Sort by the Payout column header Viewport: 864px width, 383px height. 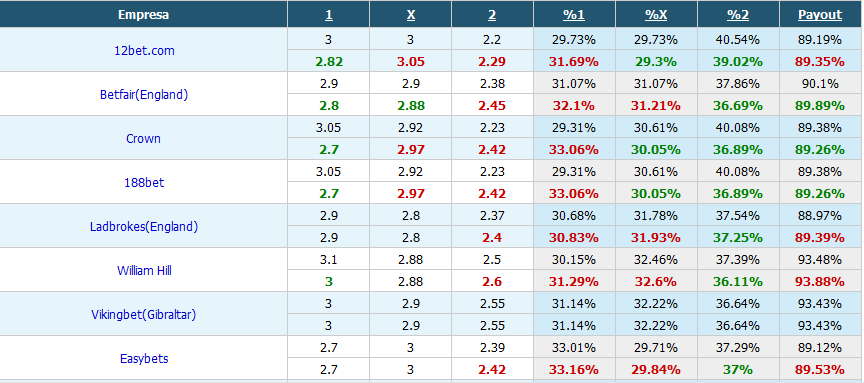click(820, 15)
